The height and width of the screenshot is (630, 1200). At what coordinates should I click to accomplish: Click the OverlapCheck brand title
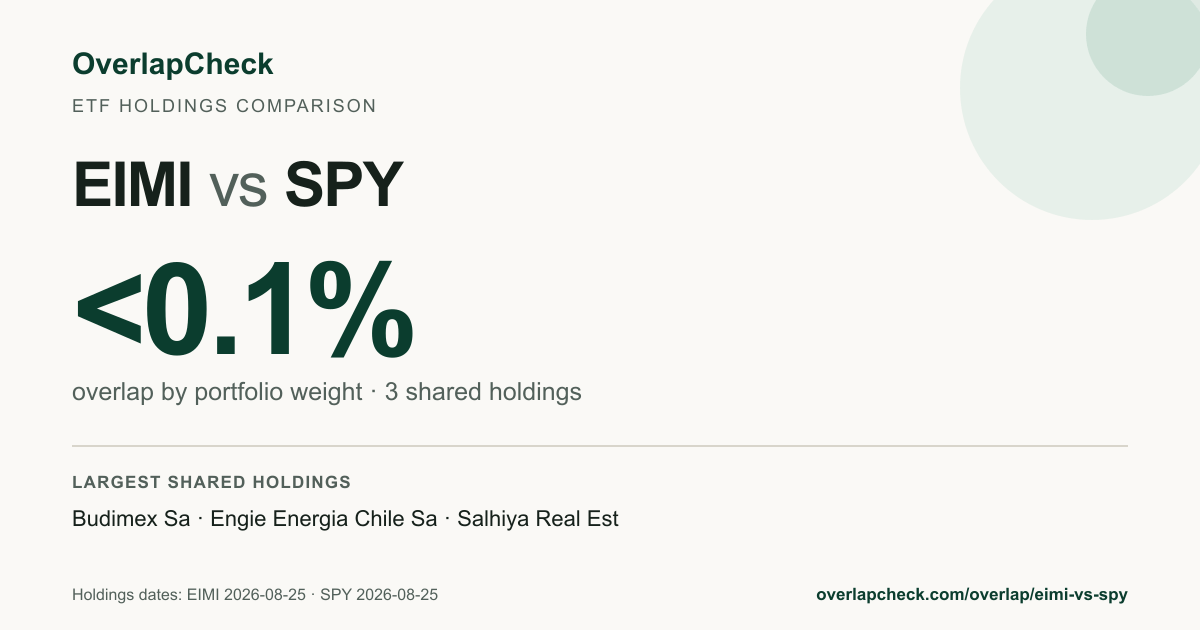coord(172,64)
